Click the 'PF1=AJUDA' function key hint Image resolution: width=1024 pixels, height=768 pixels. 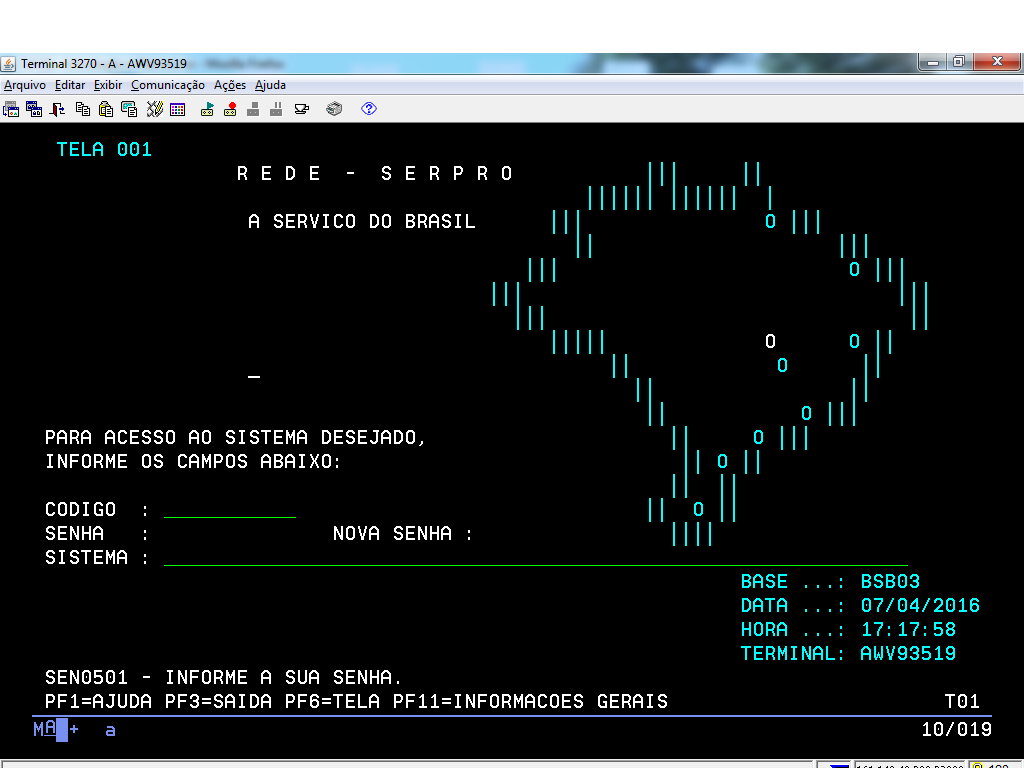tap(98, 701)
